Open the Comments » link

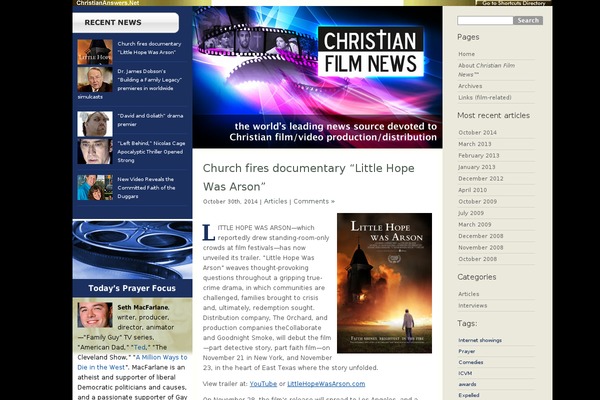click(x=314, y=201)
